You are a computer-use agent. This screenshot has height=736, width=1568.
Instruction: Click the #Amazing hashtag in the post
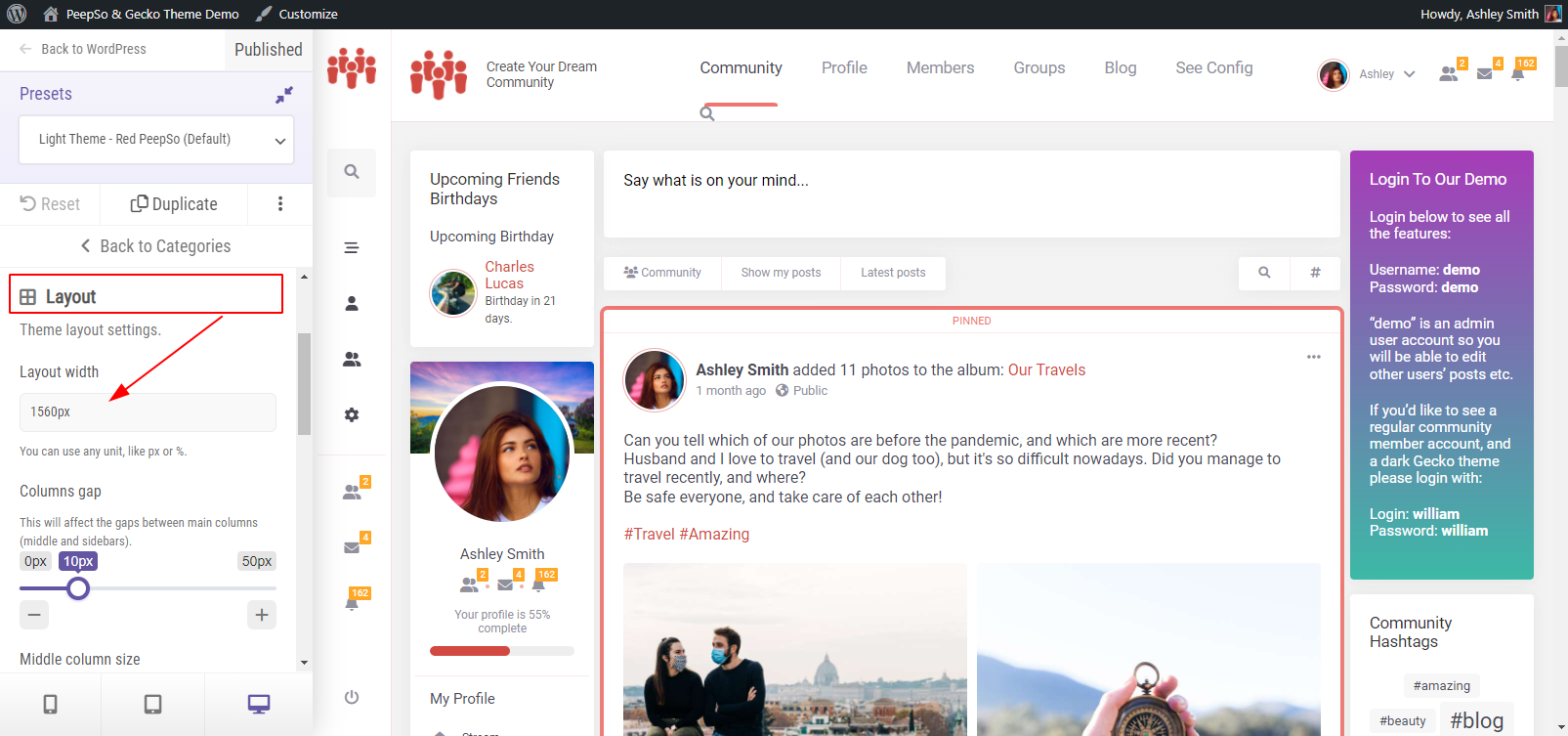[x=714, y=534]
